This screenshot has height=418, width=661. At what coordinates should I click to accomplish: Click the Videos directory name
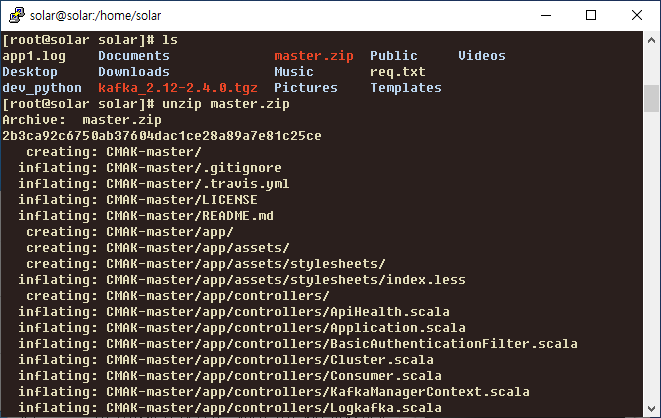tap(482, 56)
